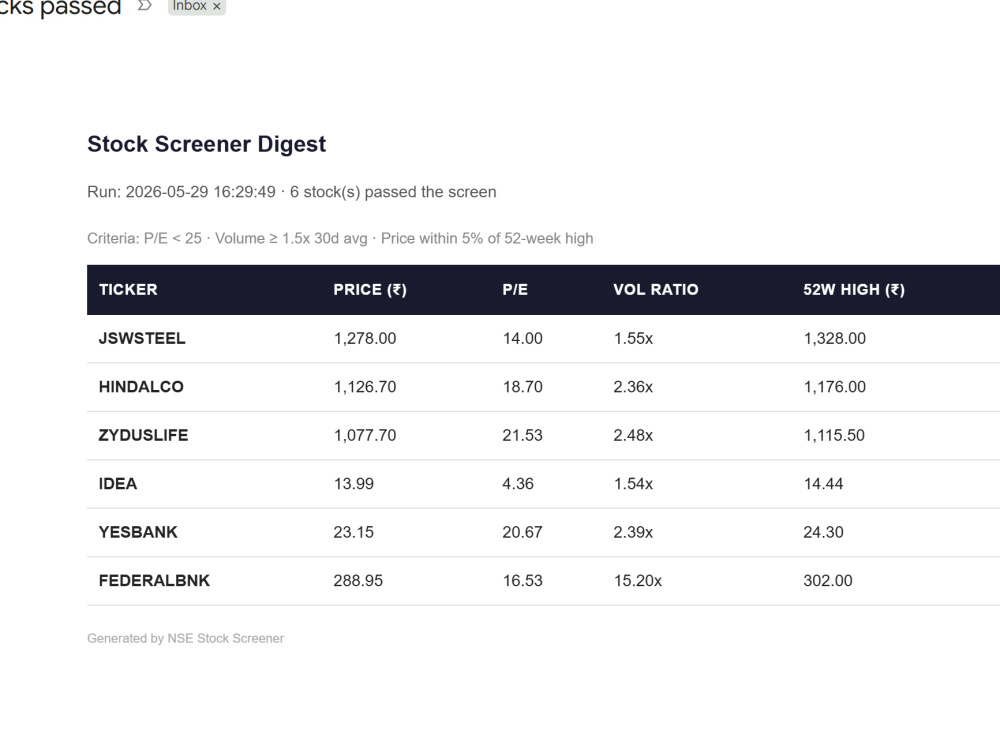Click IDEA 52-week high 14.44
The width and height of the screenshot is (1000, 750).
tap(823, 484)
